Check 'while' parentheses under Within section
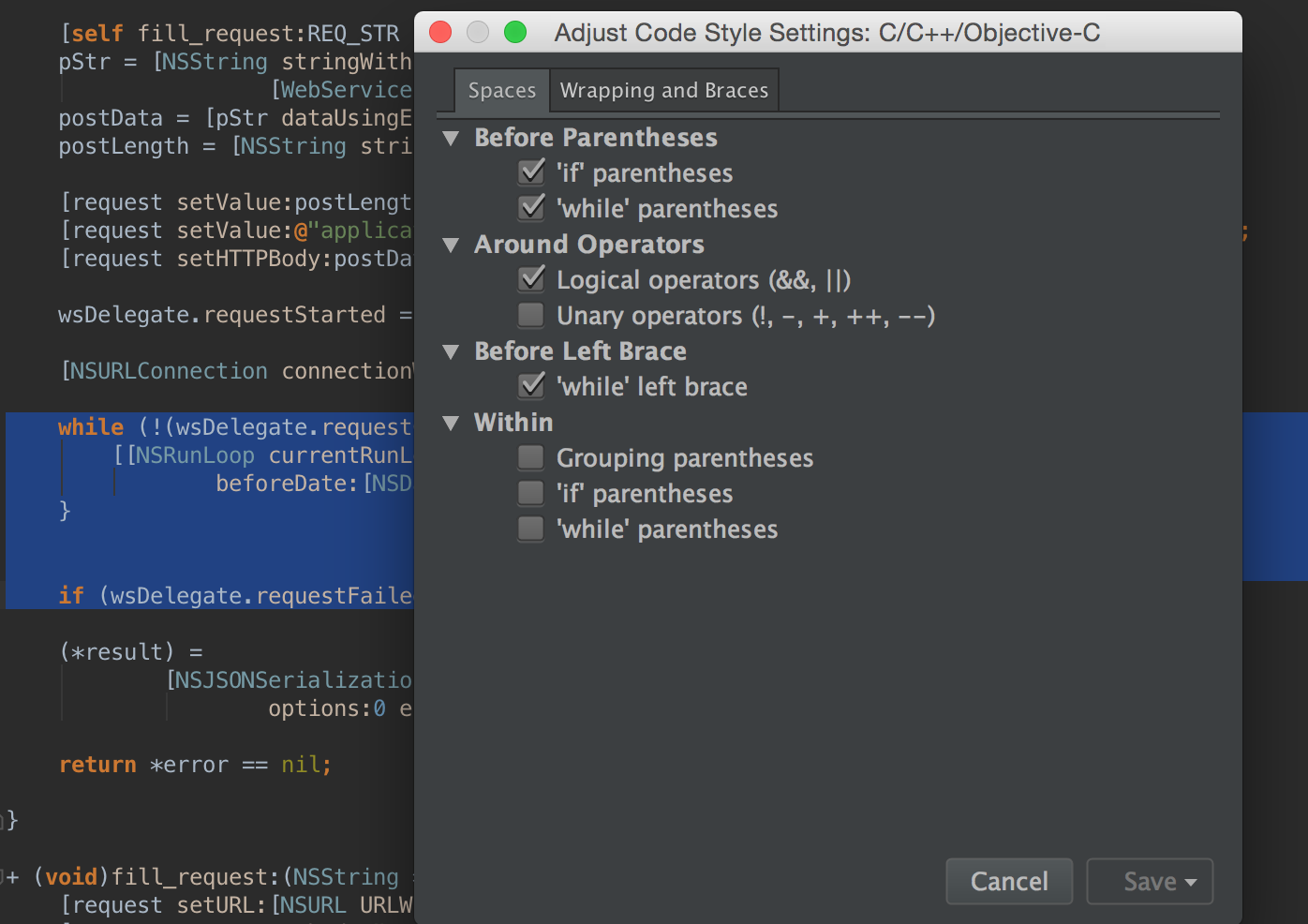Screen dimensions: 1308x924 [x=531, y=529]
